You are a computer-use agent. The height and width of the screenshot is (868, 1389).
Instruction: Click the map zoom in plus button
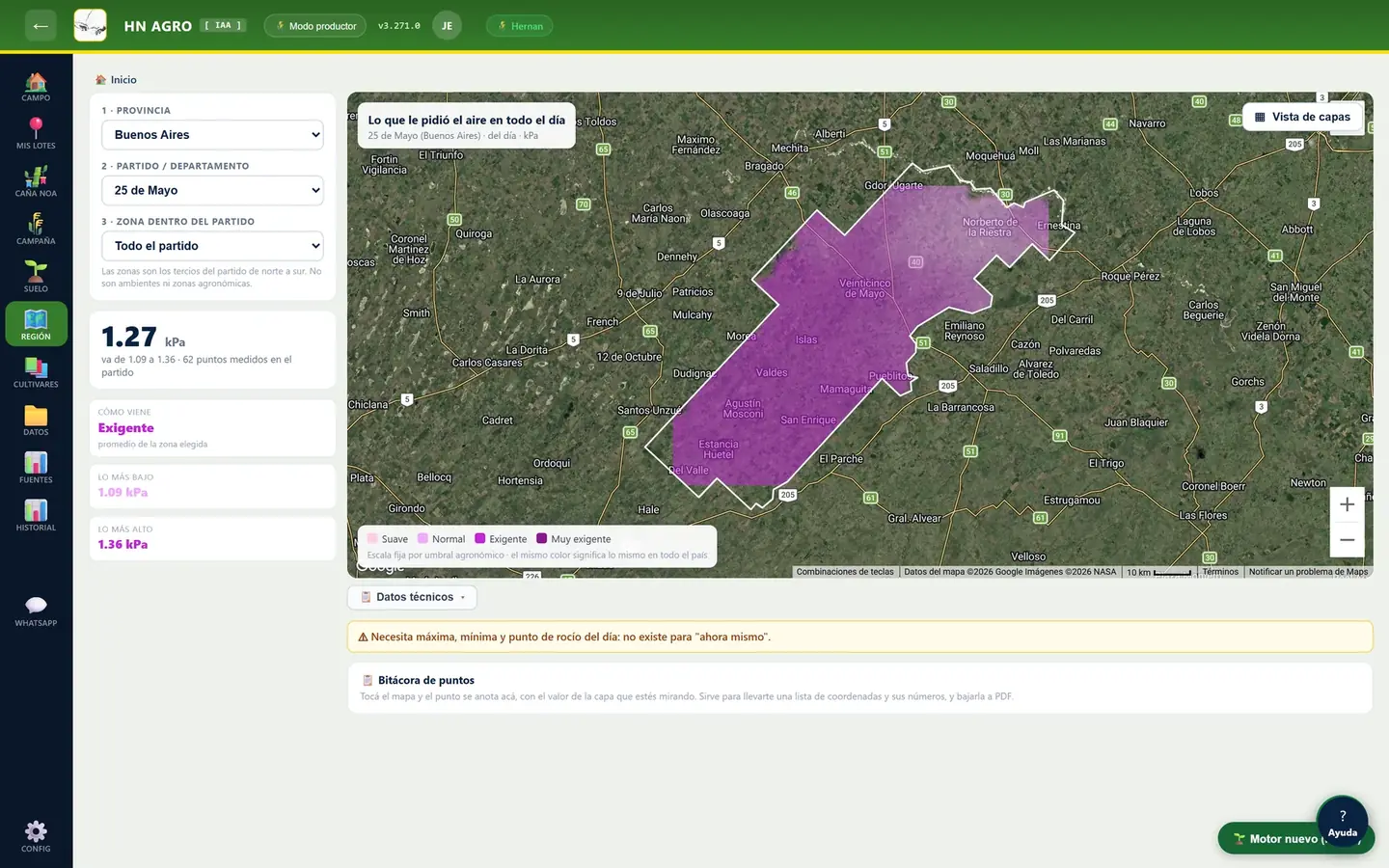point(1347,504)
